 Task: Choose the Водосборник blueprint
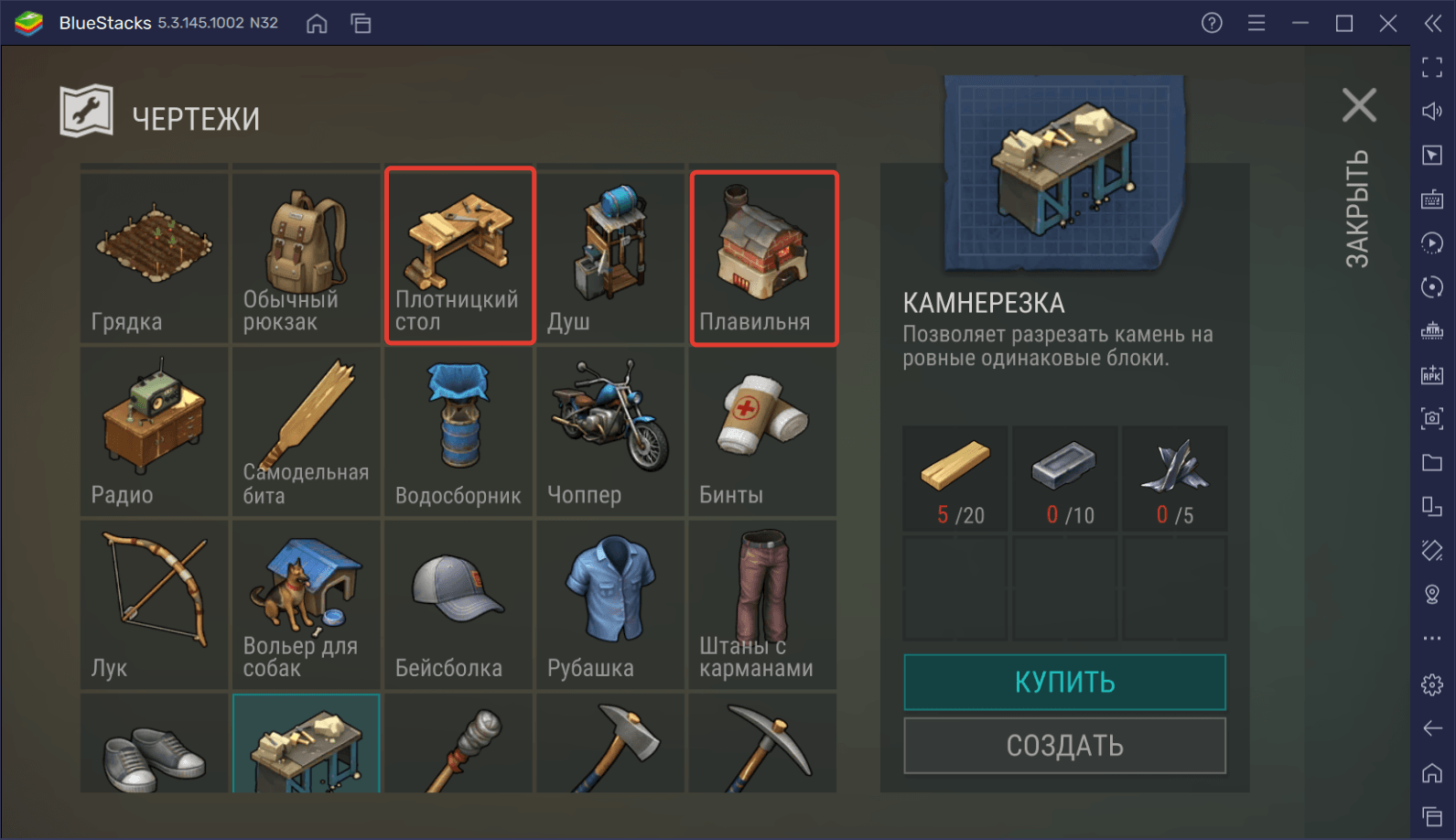click(458, 432)
